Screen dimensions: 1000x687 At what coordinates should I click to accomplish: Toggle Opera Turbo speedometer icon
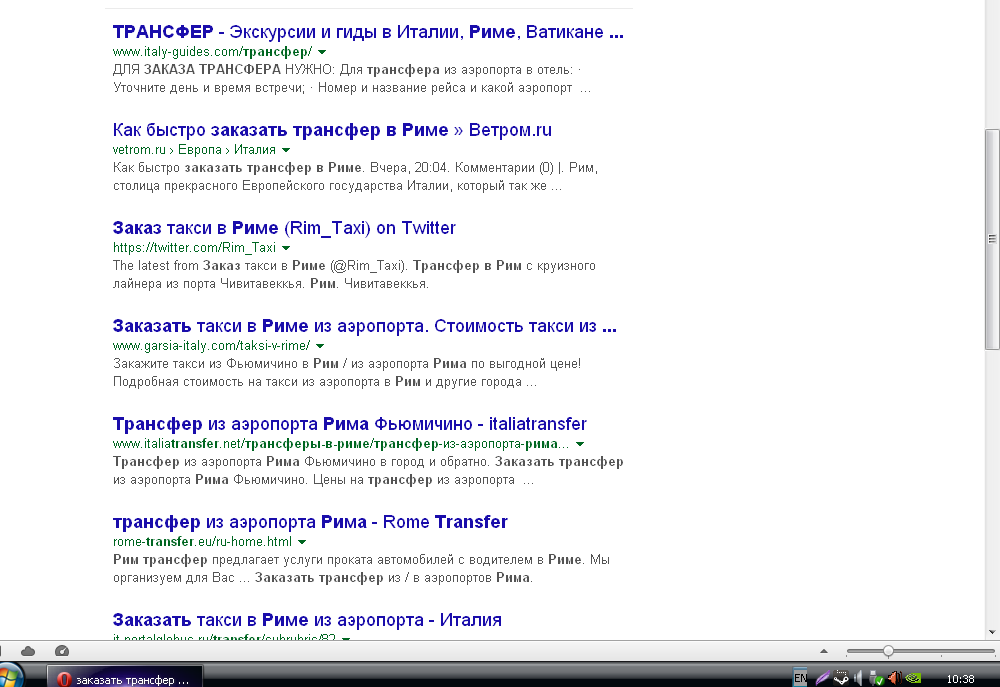click(x=62, y=651)
